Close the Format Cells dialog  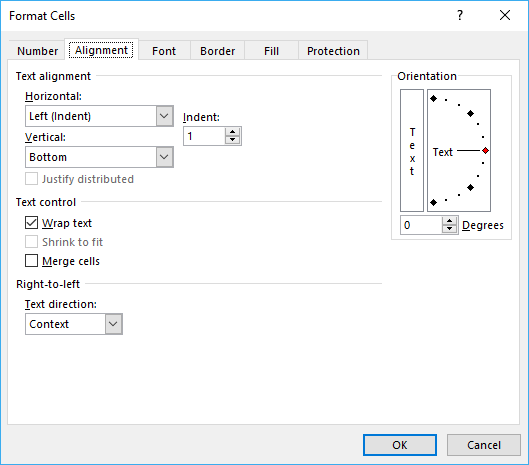click(x=505, y=15)
